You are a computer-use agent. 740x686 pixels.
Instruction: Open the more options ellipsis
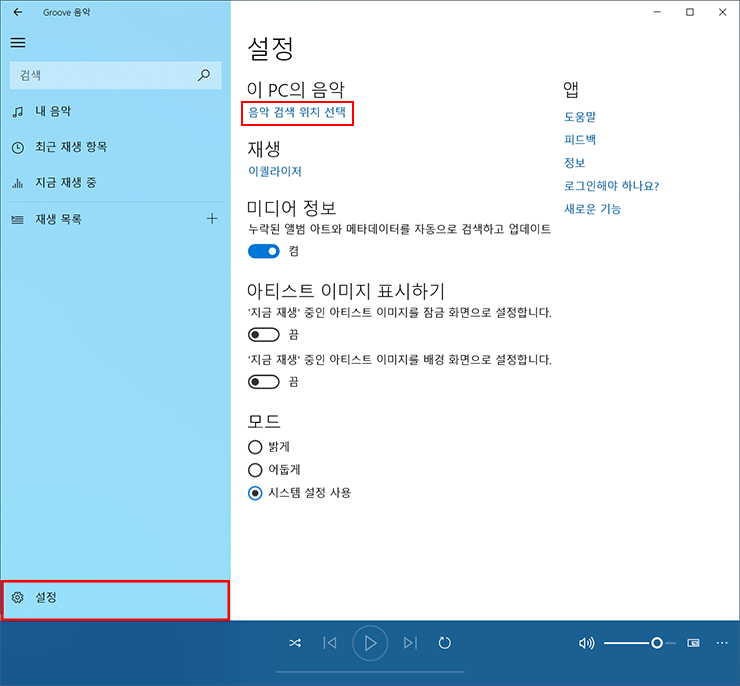point(722,643)
